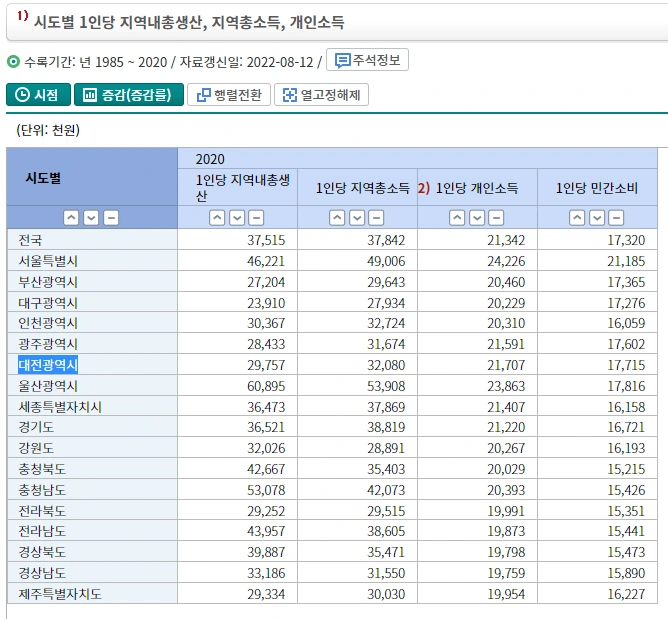The width and height of the screenshot is (668, 619).
Task: Click the 시점 time period button
Action: (x=38, y=95)
